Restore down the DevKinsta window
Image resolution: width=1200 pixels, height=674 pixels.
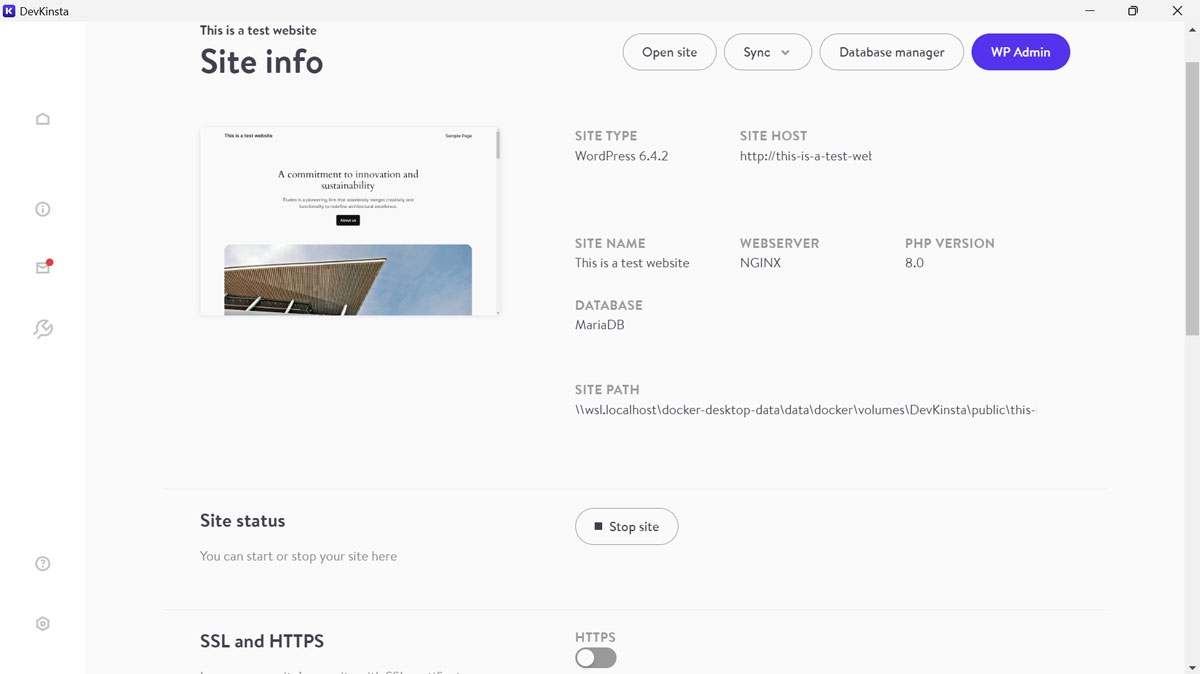pyautogui.click(x=1132, y=11)
